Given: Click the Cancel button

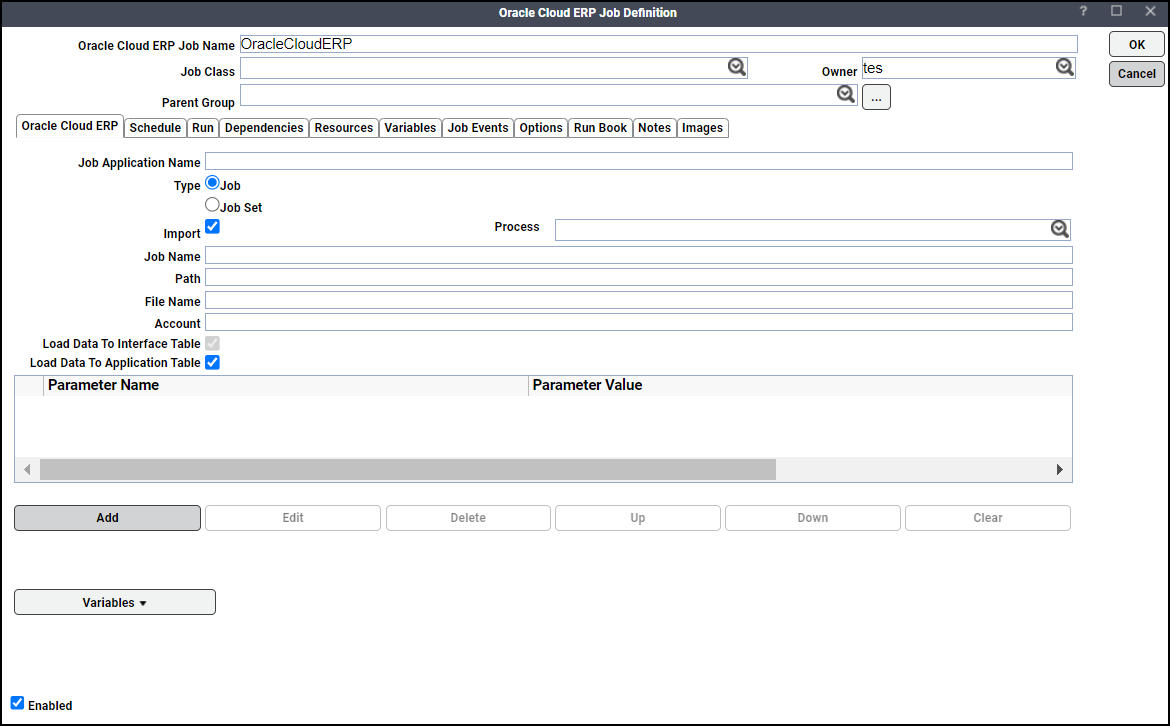Looking at the screenshot, I should pyautogui.click(x=1136, y=73).
